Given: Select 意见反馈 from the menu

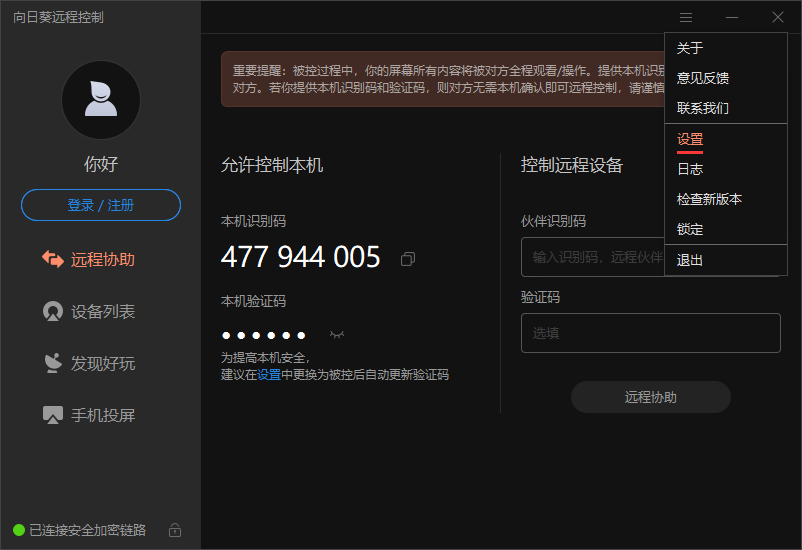Looking at the screenshot, I should pos(726,78).
